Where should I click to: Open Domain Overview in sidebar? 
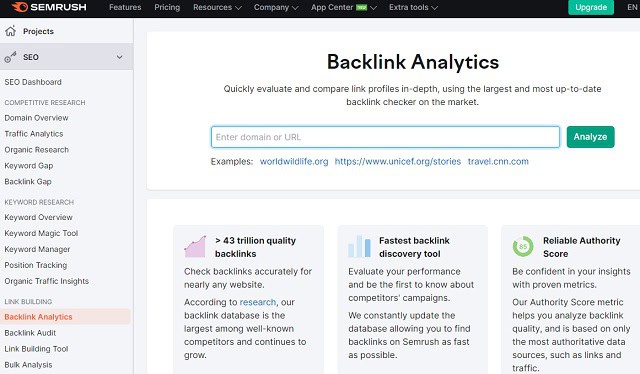36,118
